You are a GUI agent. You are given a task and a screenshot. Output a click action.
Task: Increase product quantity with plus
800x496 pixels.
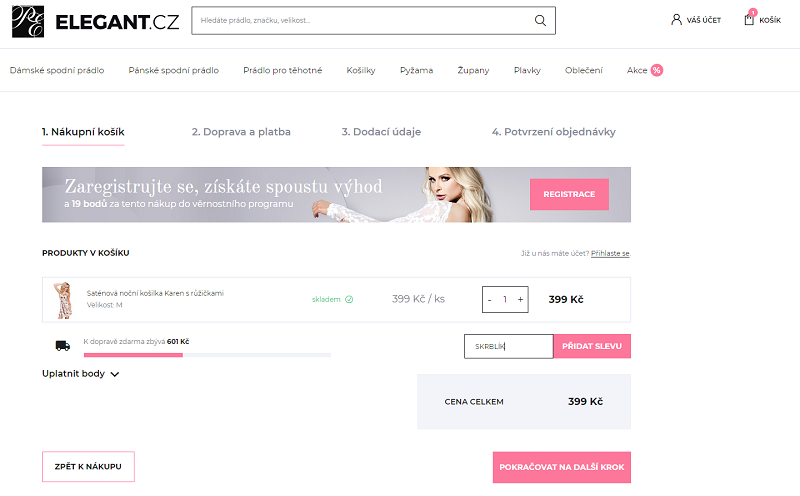(x=520, y=300)
